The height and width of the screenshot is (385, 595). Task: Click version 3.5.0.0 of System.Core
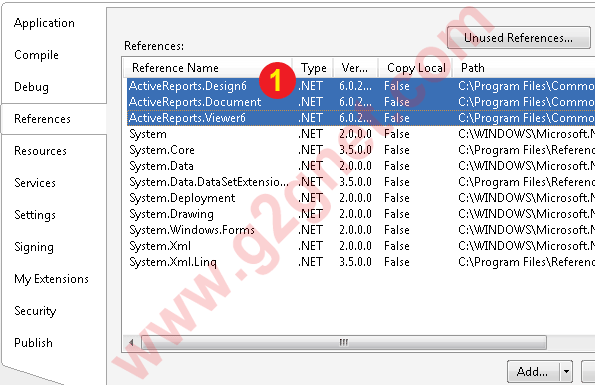355,150
